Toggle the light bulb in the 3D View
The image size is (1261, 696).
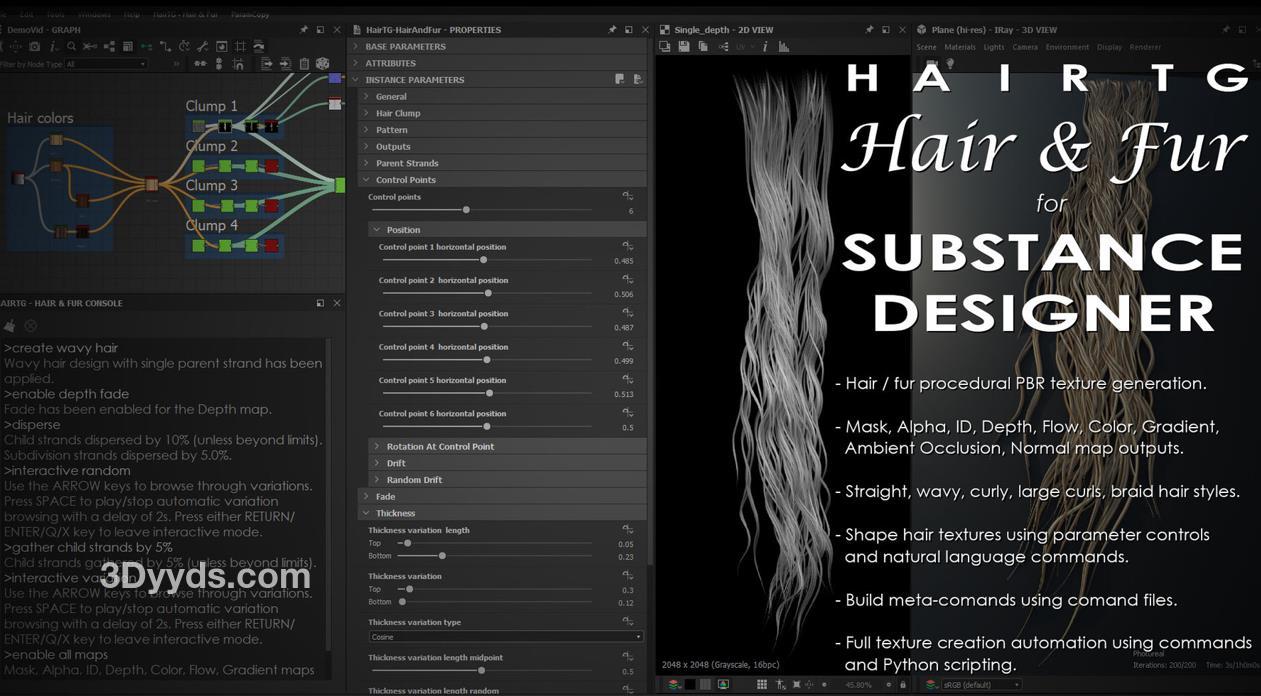(950, 64)
